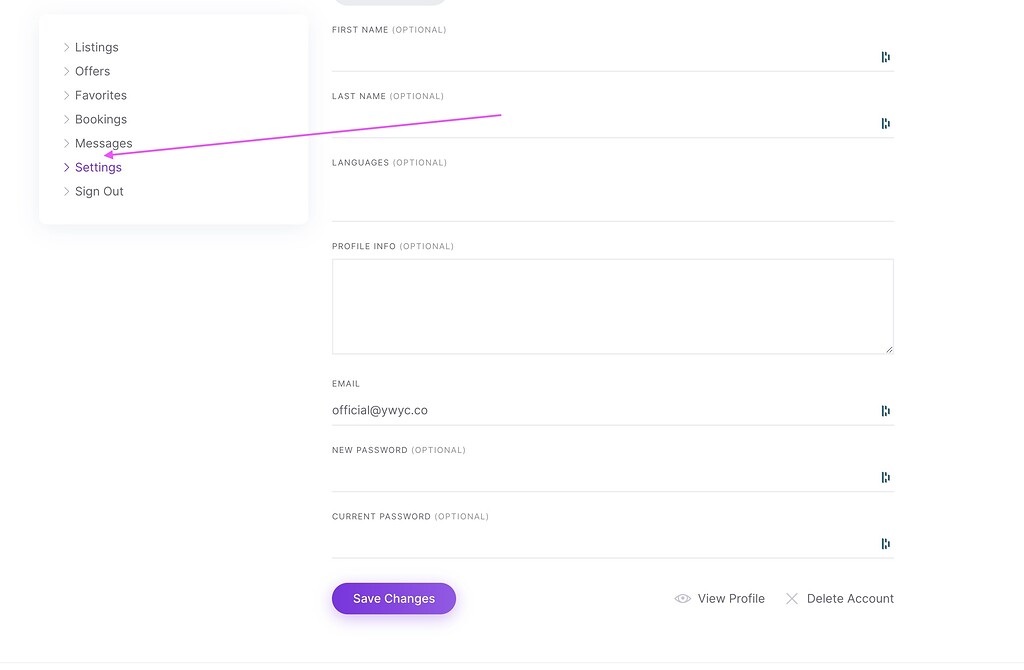The width and height of the screenshot is (1024, 670).
Task: Click the eye icon next to View Profile
Action: pos(681,598)
